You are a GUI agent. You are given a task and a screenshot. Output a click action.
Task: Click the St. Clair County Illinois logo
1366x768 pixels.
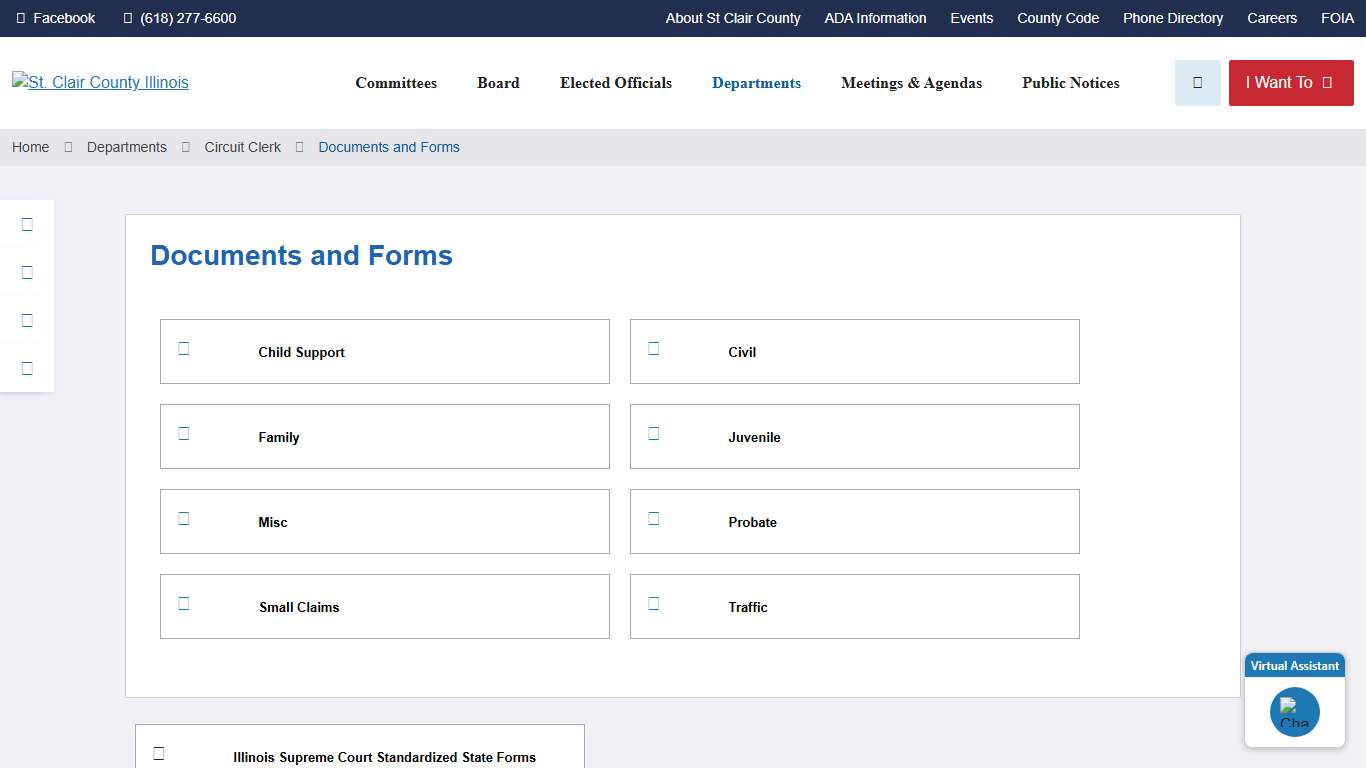pos(100,82)
